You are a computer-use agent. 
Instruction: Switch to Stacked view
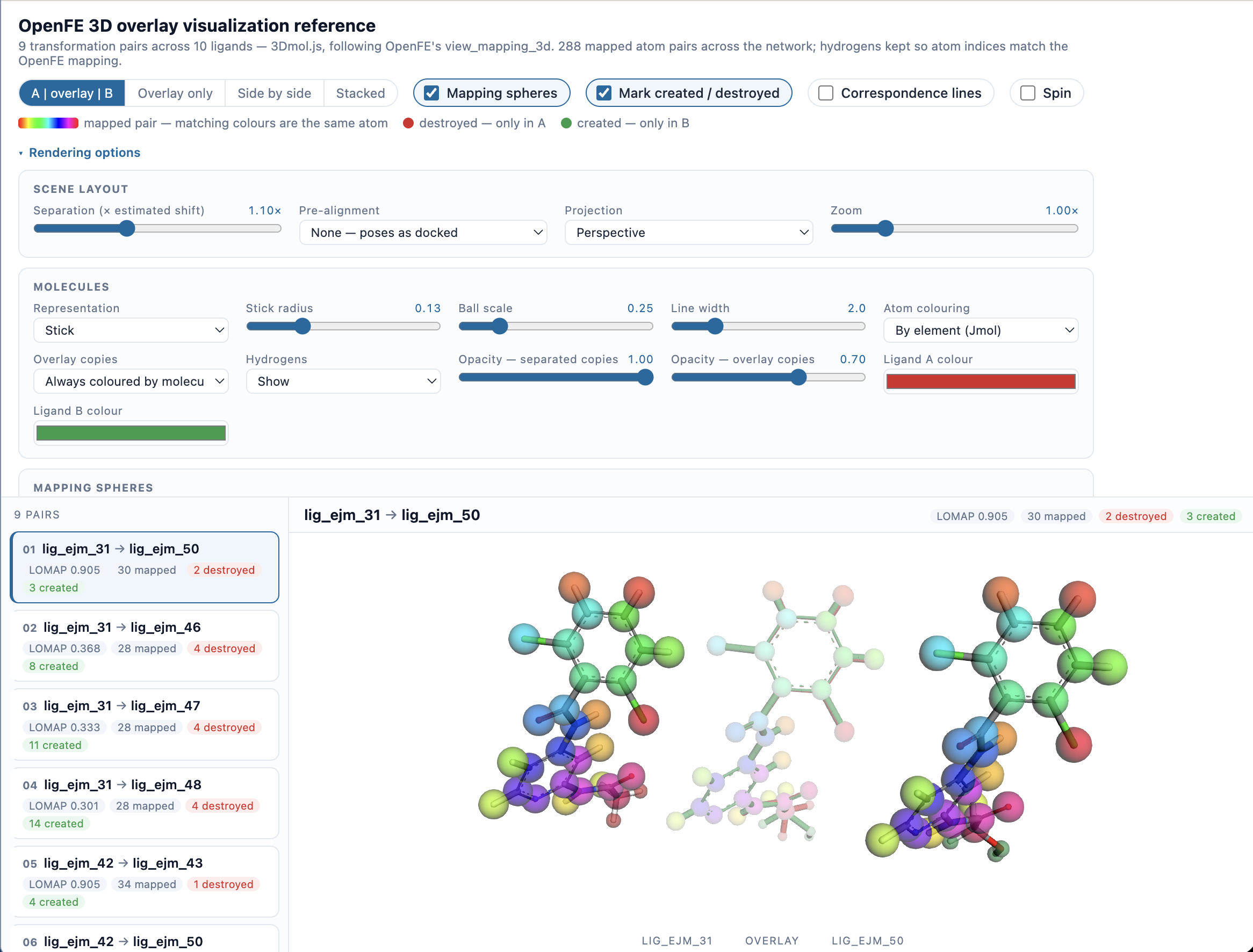tap(361, 93)
